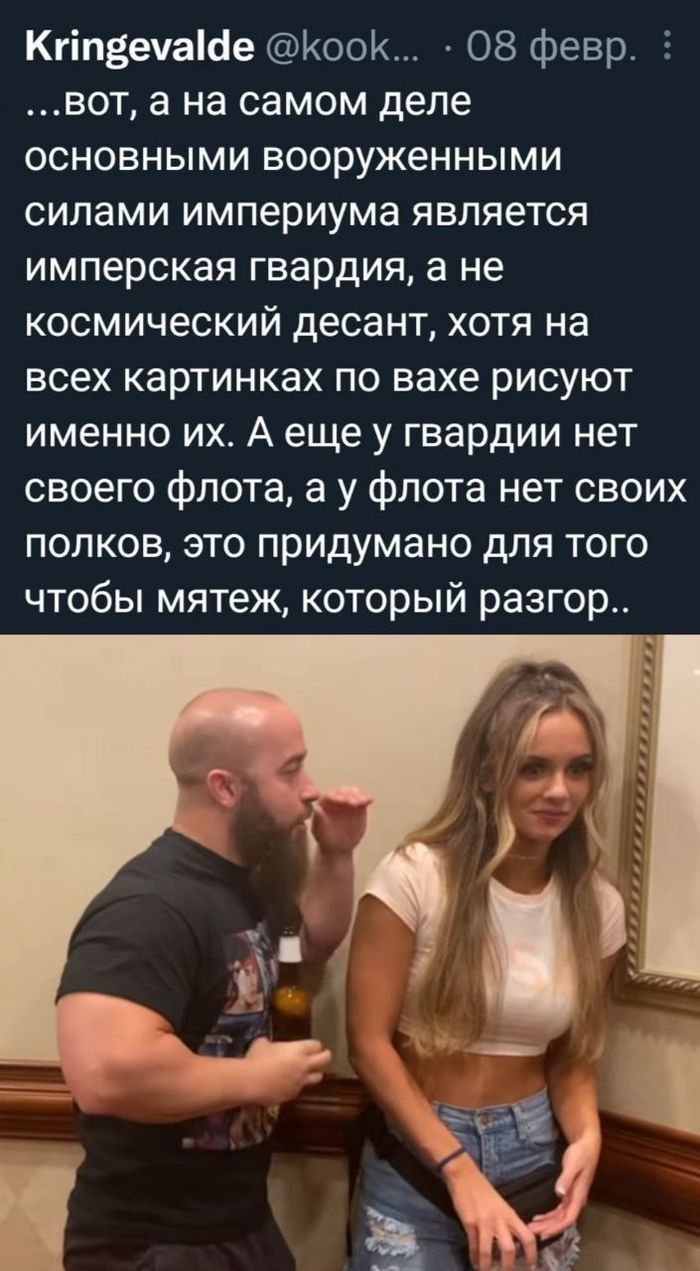Open the three-dot tweet options menu

[684, 46]
